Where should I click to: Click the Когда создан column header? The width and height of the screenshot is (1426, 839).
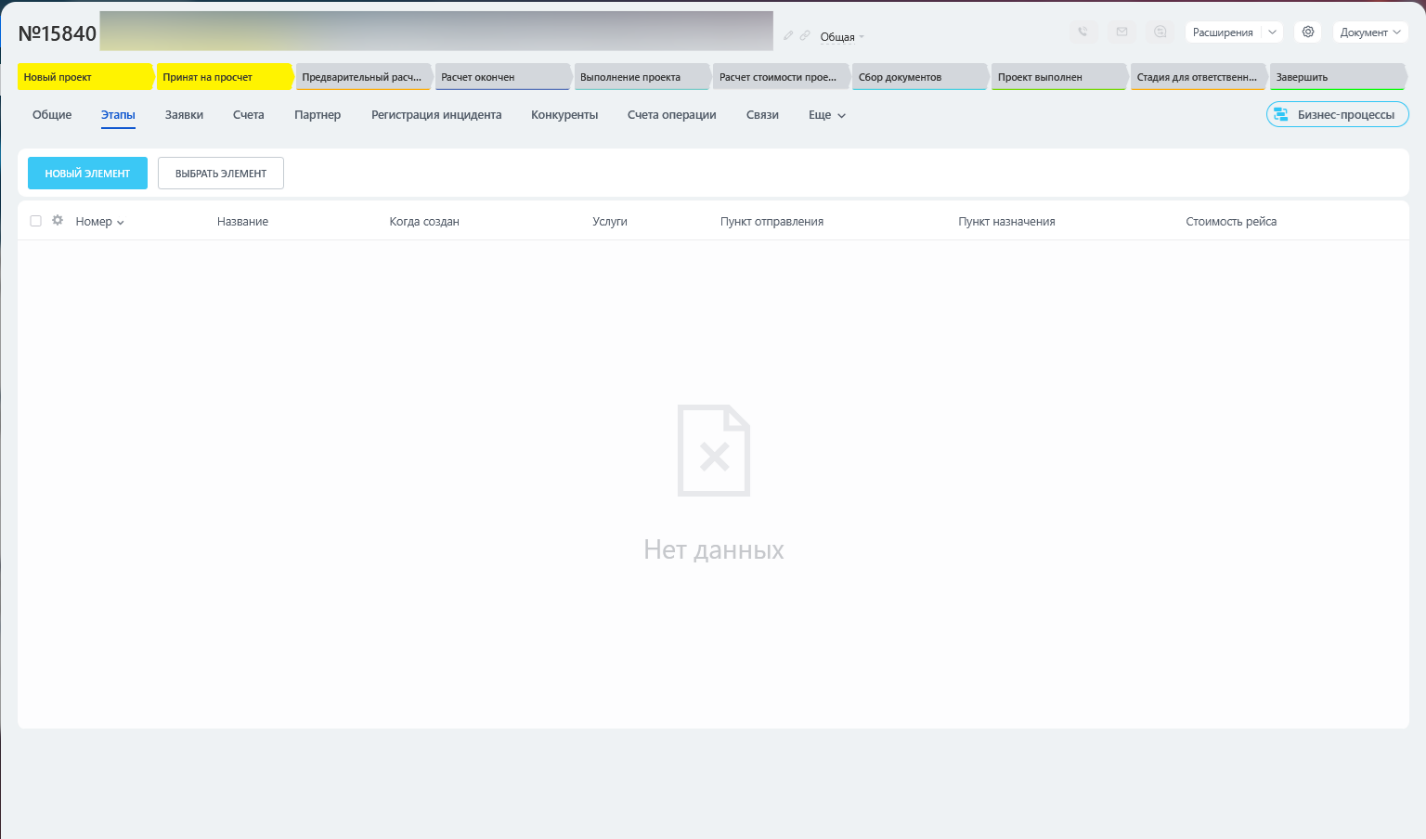pos(425,222)
